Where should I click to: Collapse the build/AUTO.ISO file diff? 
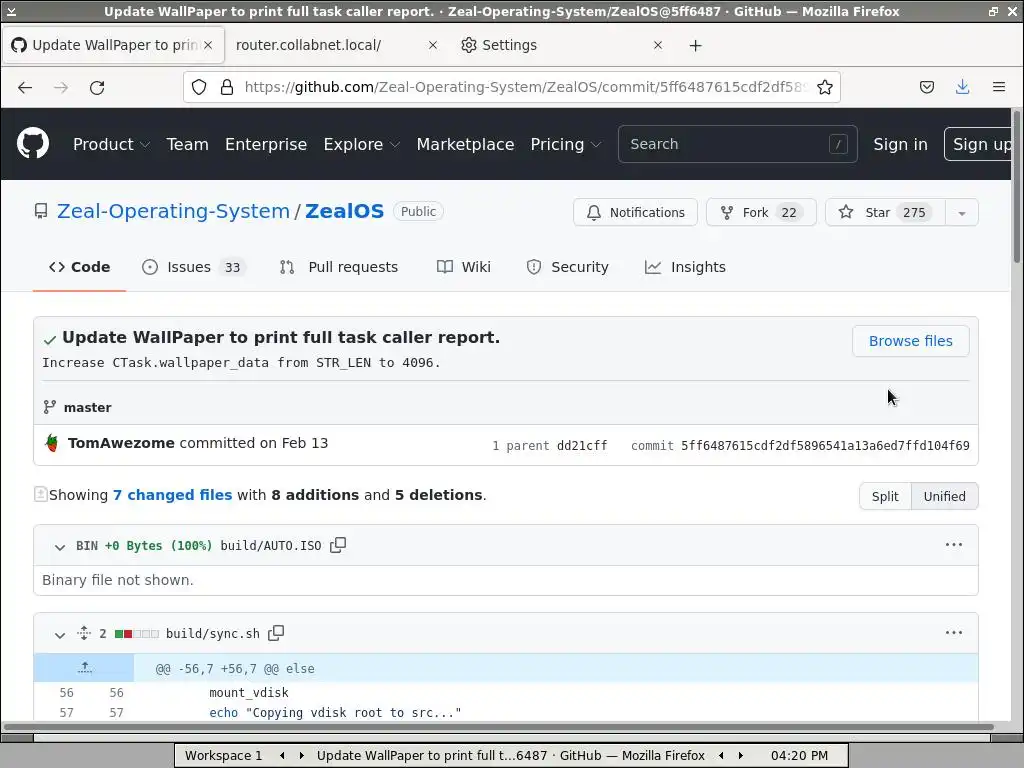(x=59, y=547)
